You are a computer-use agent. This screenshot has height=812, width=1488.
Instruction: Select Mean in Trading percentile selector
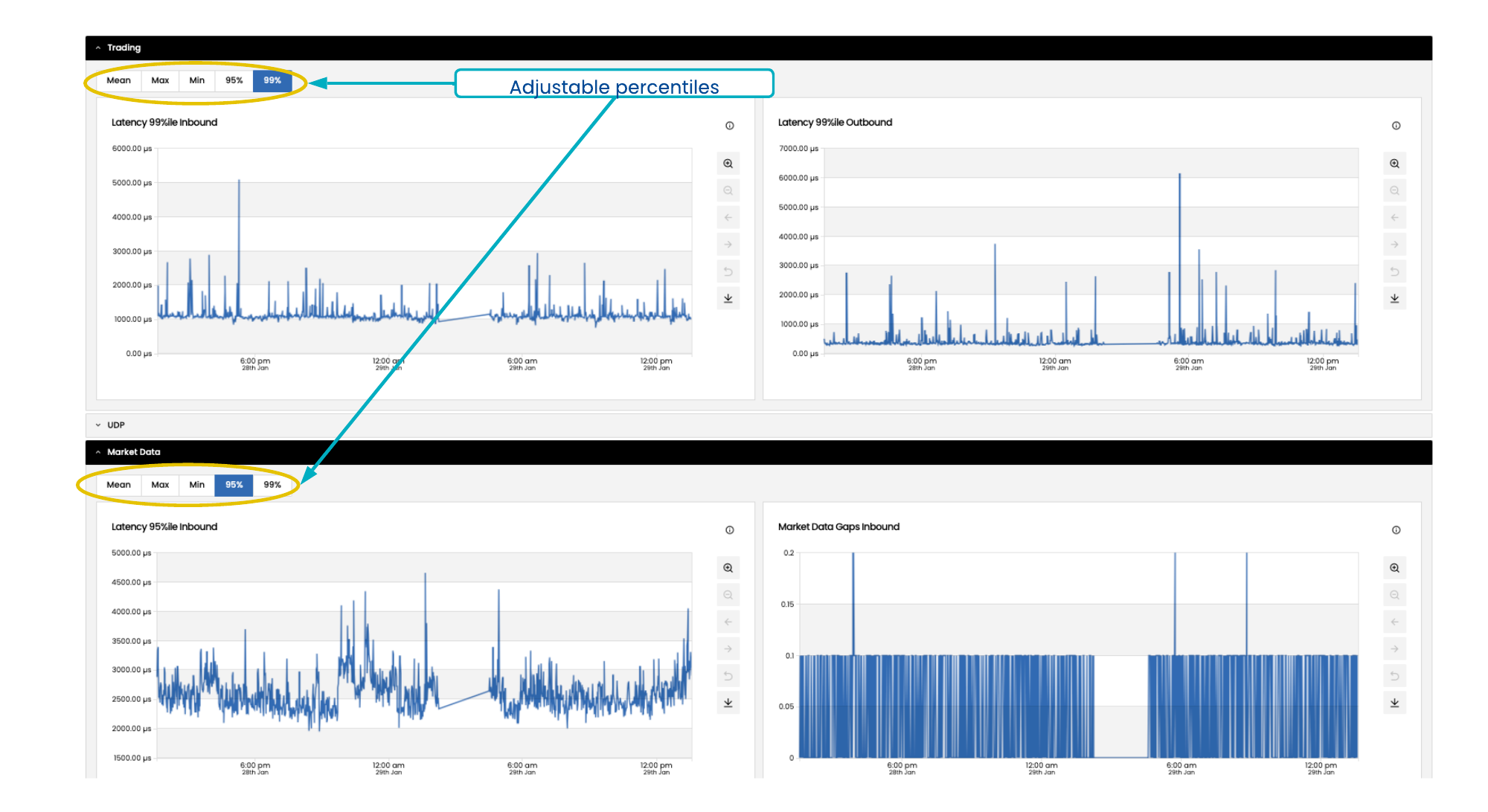coord(118,80)
